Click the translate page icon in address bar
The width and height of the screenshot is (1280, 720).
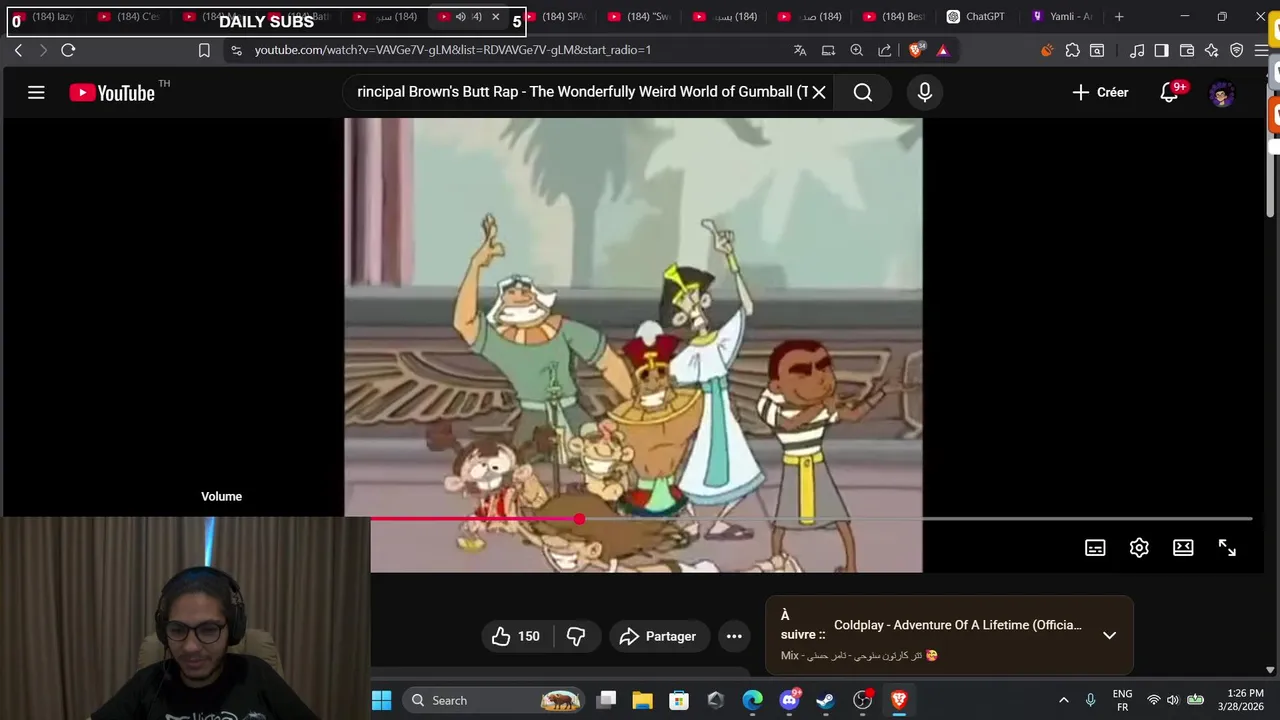800,50
